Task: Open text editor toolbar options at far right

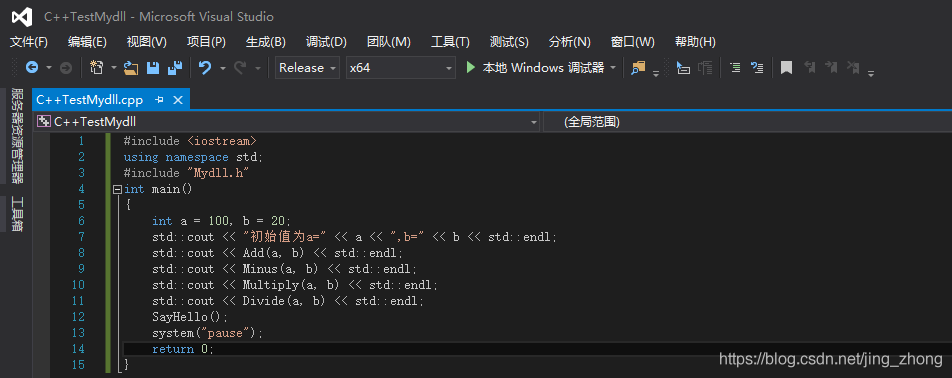Action: click(x=871, y=73)
